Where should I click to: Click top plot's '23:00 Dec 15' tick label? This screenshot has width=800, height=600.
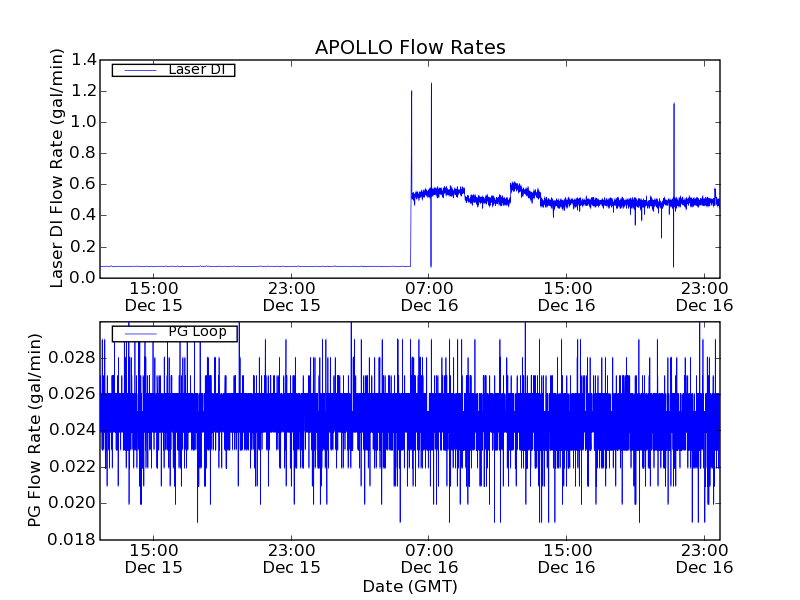pyautogui.click(x=291, y=297)
